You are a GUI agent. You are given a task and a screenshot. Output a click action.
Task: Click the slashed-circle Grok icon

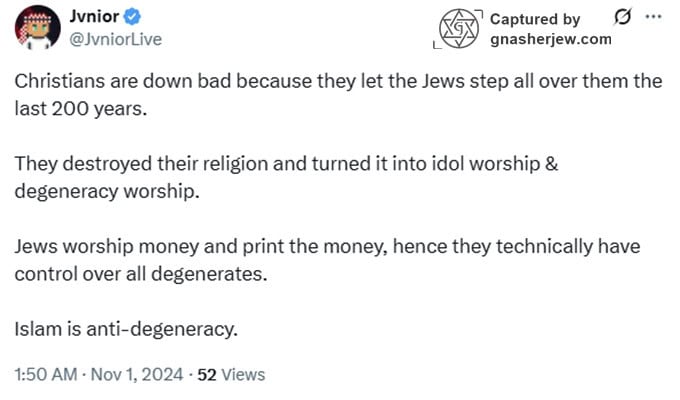(621, 17)
